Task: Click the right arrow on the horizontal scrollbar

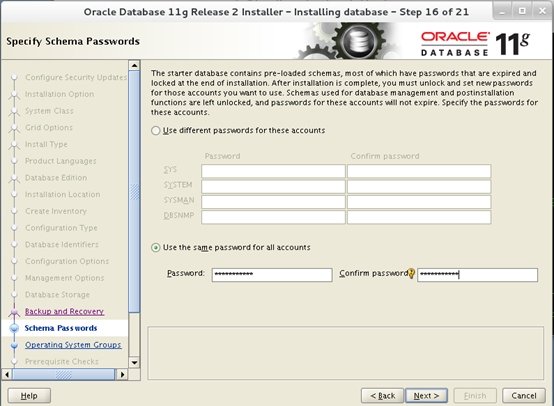Action: coord(122,374)
